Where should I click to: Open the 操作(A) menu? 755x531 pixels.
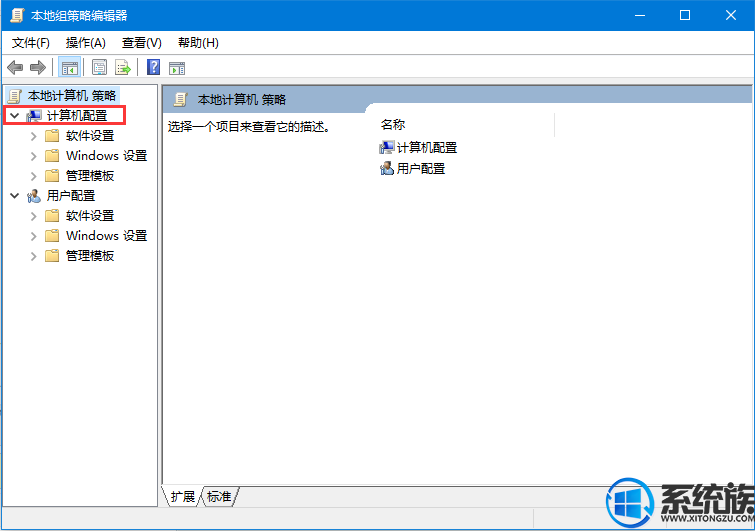click(86, 43)
